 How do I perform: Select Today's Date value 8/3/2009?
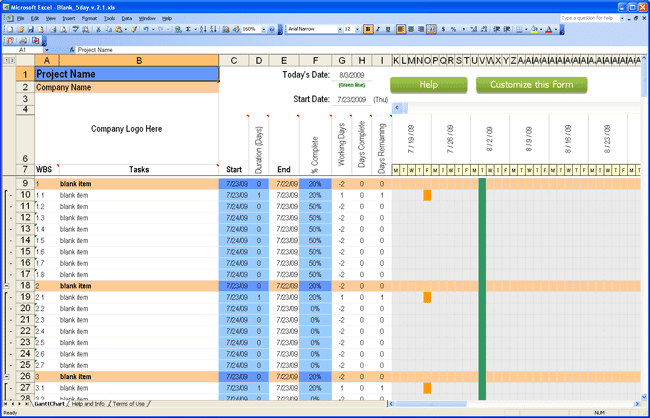(352, 75)
